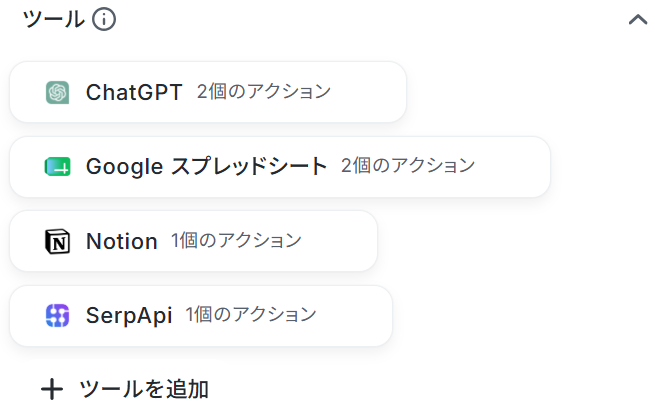Open the ChatGPT tool card

pyautogui.click(x=208, y=92)
